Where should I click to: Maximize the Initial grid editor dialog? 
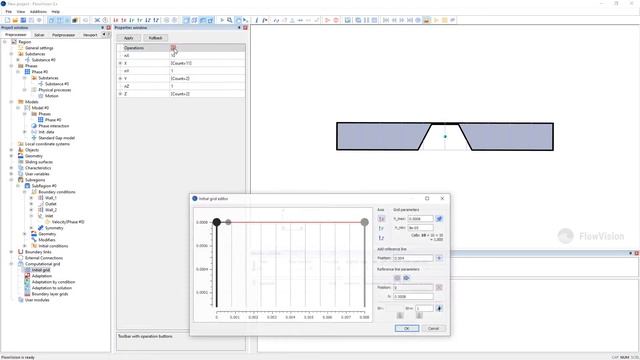tap(427, 198)
